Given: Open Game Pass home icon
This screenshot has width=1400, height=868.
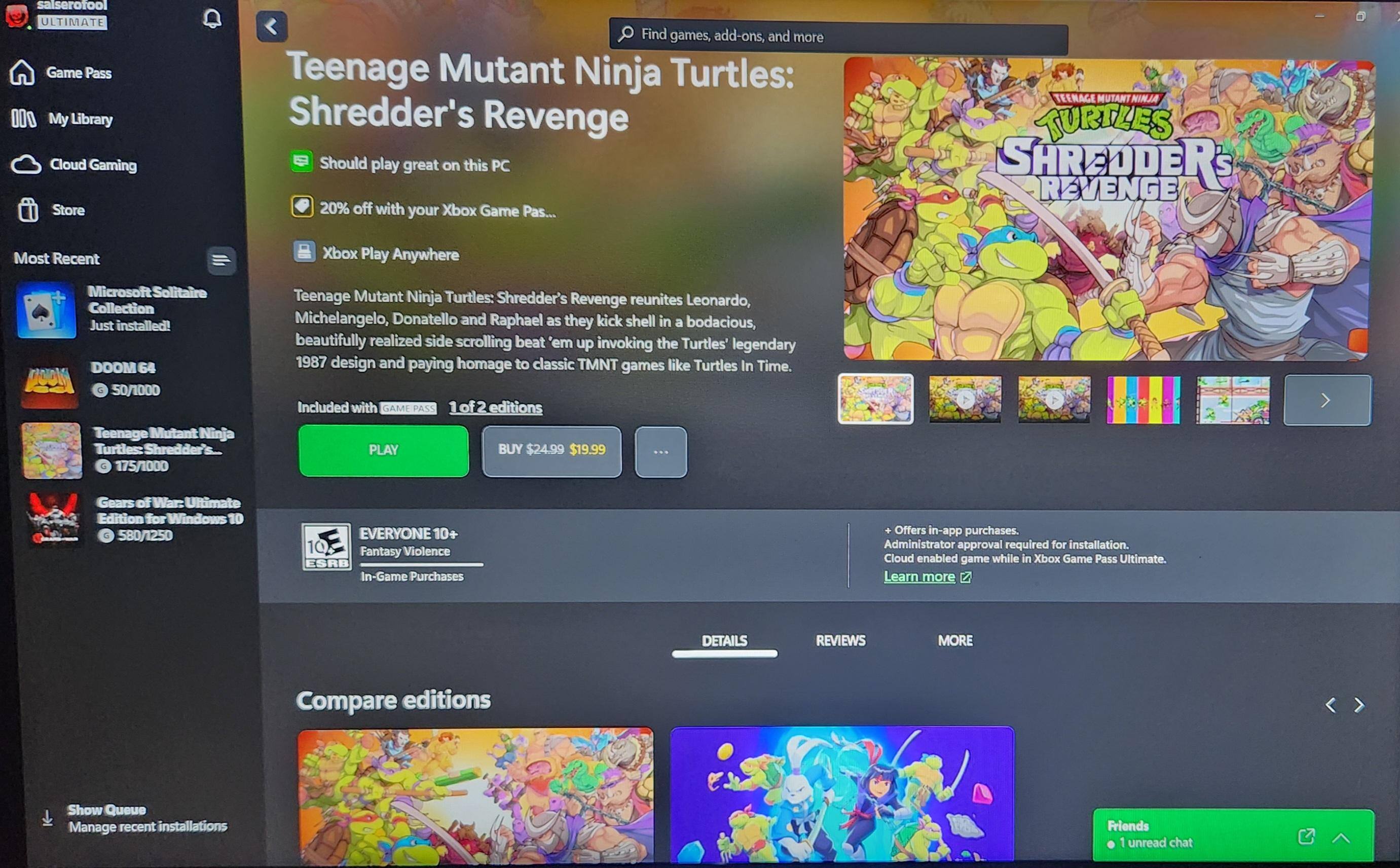Looking at the screenshot, I should [x=22, y=73].
